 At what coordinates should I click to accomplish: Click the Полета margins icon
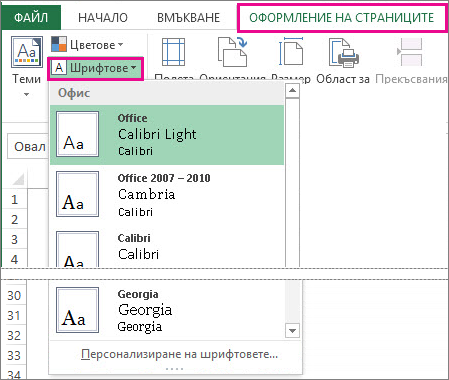pos(173,52)
